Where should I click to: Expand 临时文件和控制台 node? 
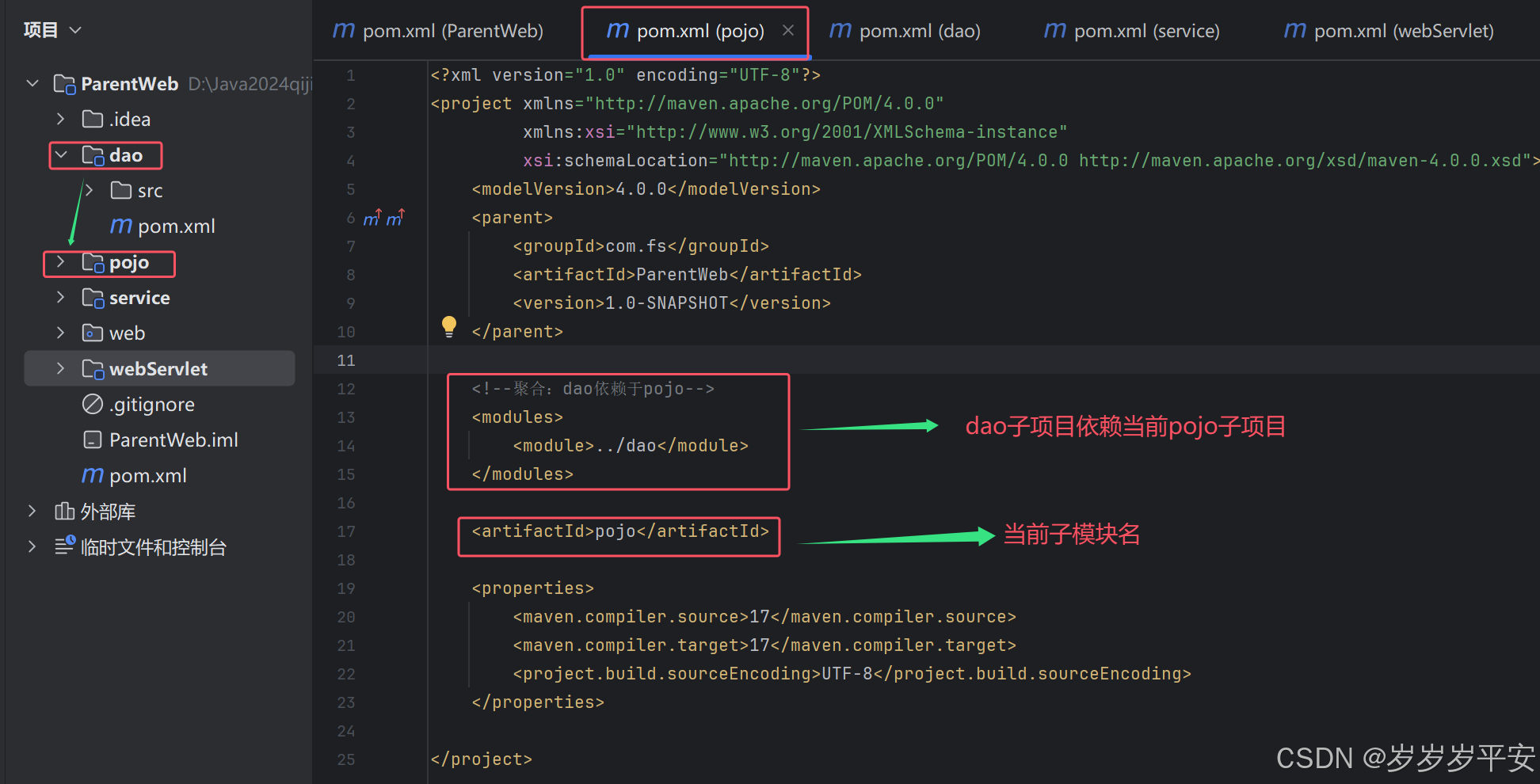pyautogui.click(x=32, y=546)
